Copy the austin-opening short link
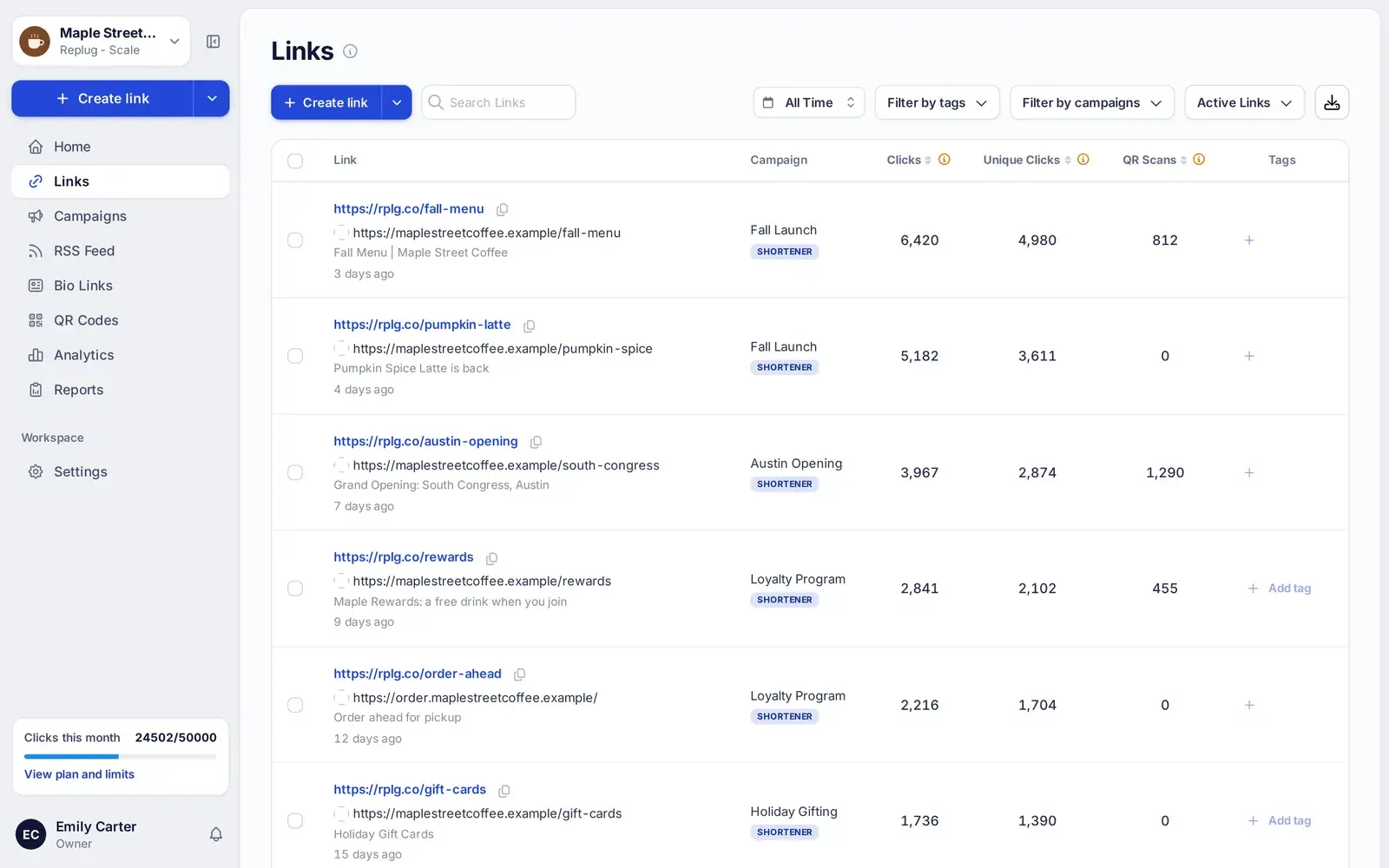This screenshot has width=1389, height=868. pyautogui.click(x=536, y=442)
